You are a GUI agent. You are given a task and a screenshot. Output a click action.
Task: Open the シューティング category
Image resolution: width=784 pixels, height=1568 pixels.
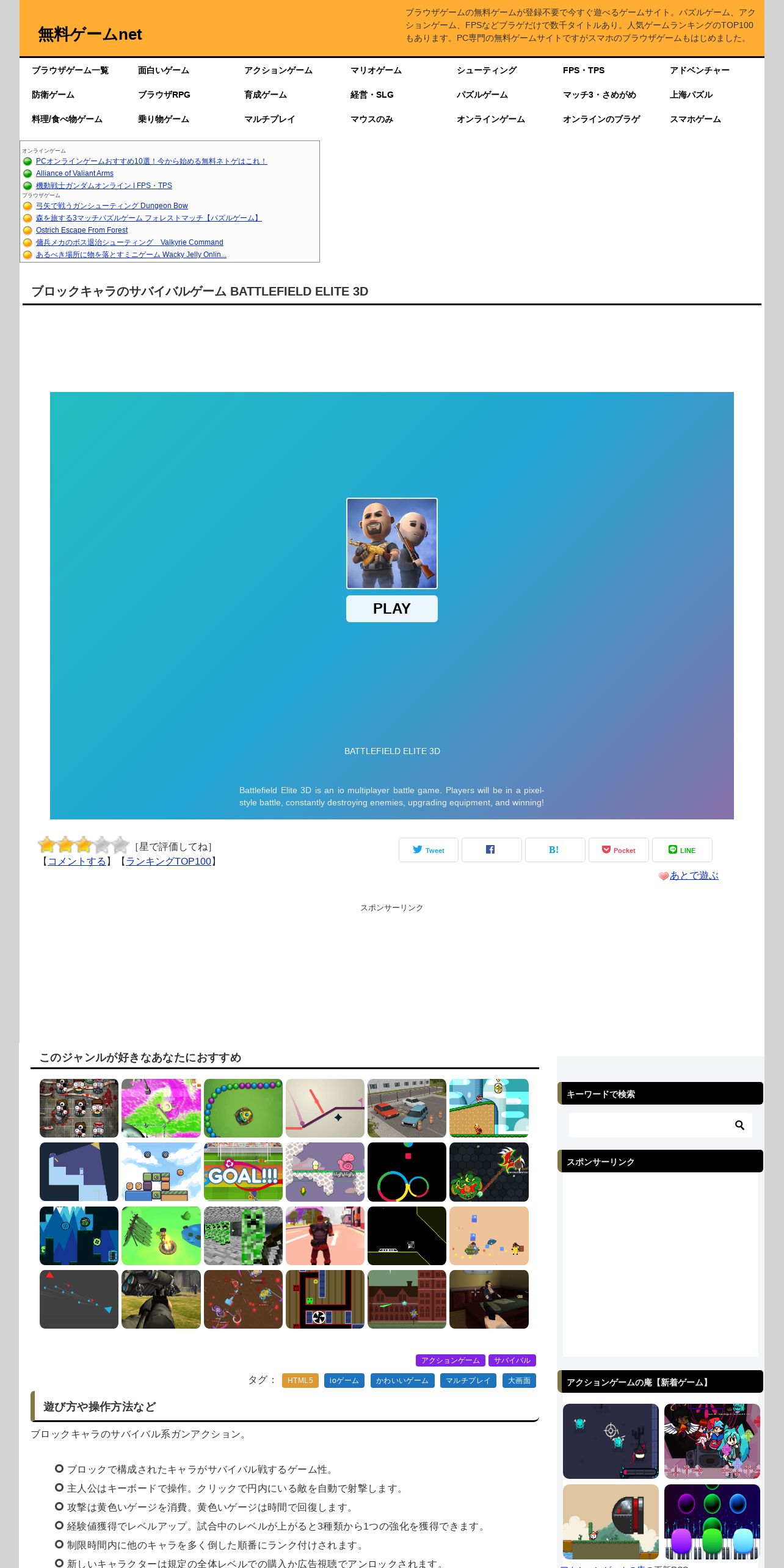pyautogui.click(x=487, y=70)
